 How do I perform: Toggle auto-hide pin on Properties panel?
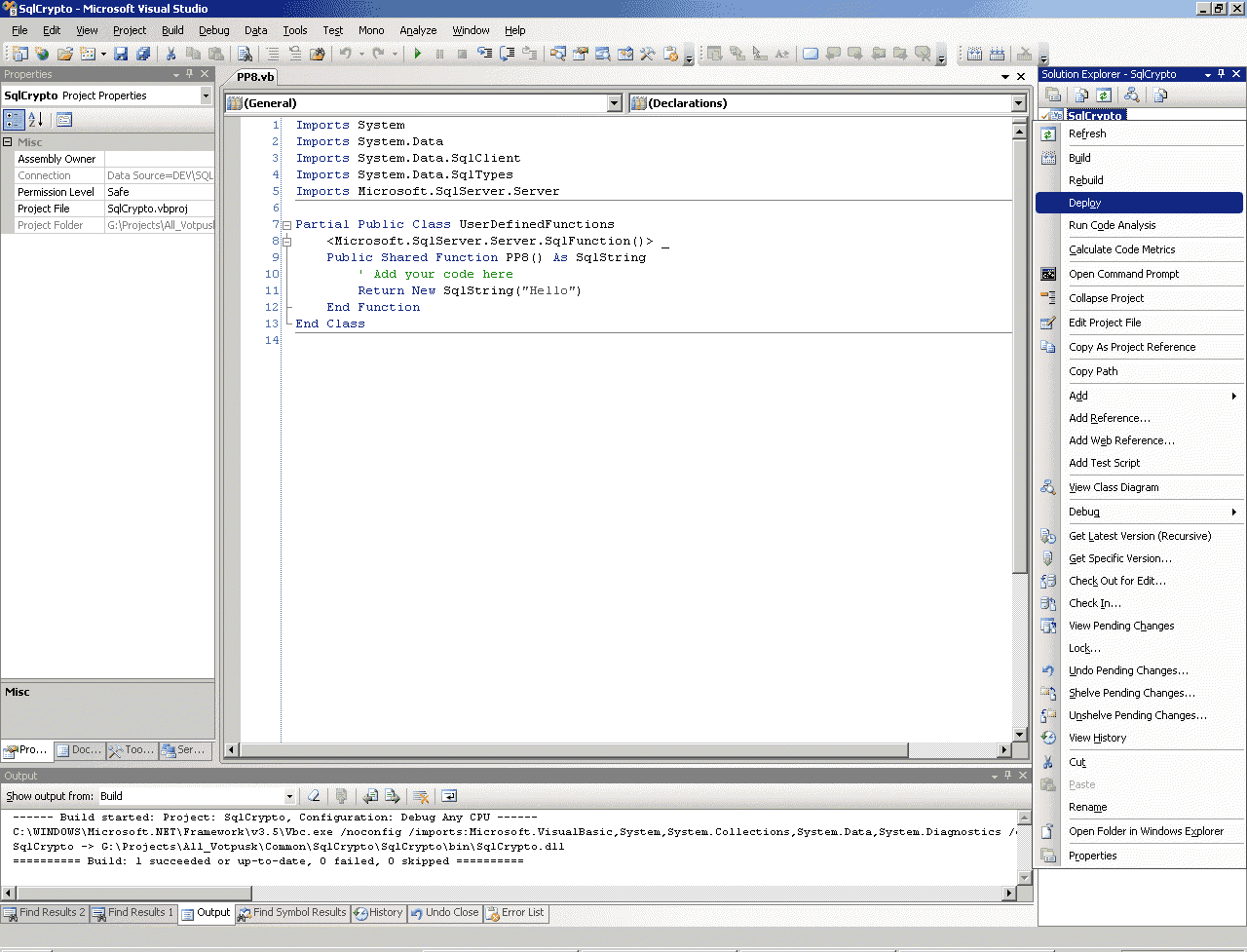(190, 74)
